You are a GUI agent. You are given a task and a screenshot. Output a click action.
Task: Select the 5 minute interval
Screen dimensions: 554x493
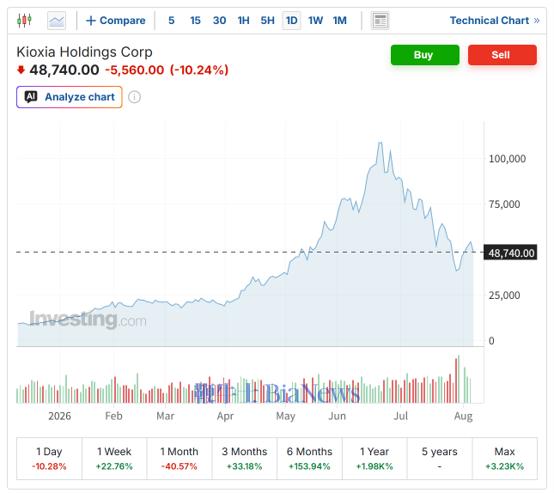click(x=171, y=20)
